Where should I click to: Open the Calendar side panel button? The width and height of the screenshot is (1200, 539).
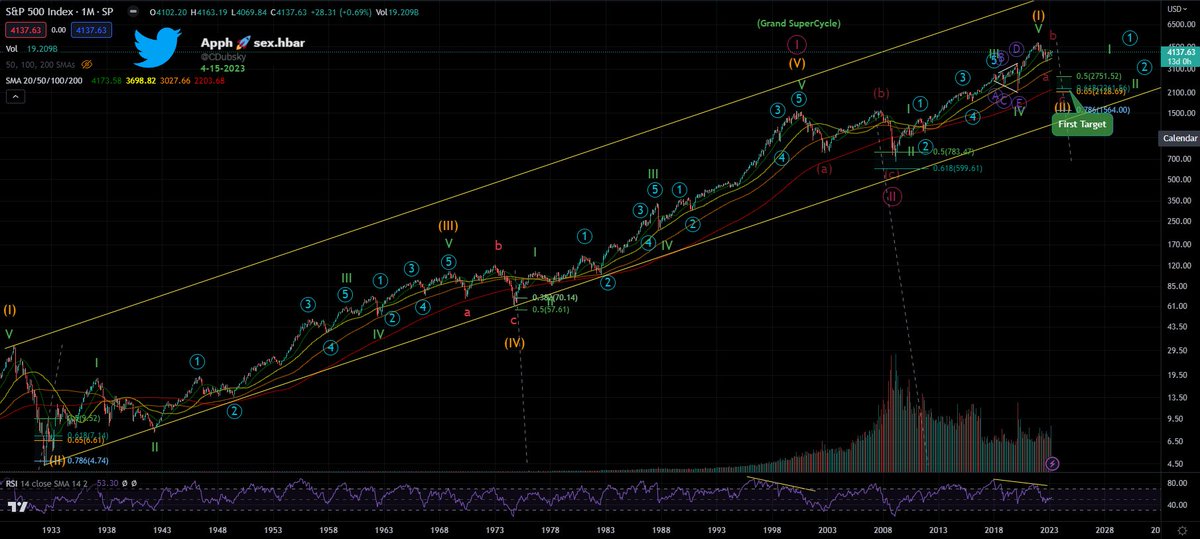point(1179,136)
